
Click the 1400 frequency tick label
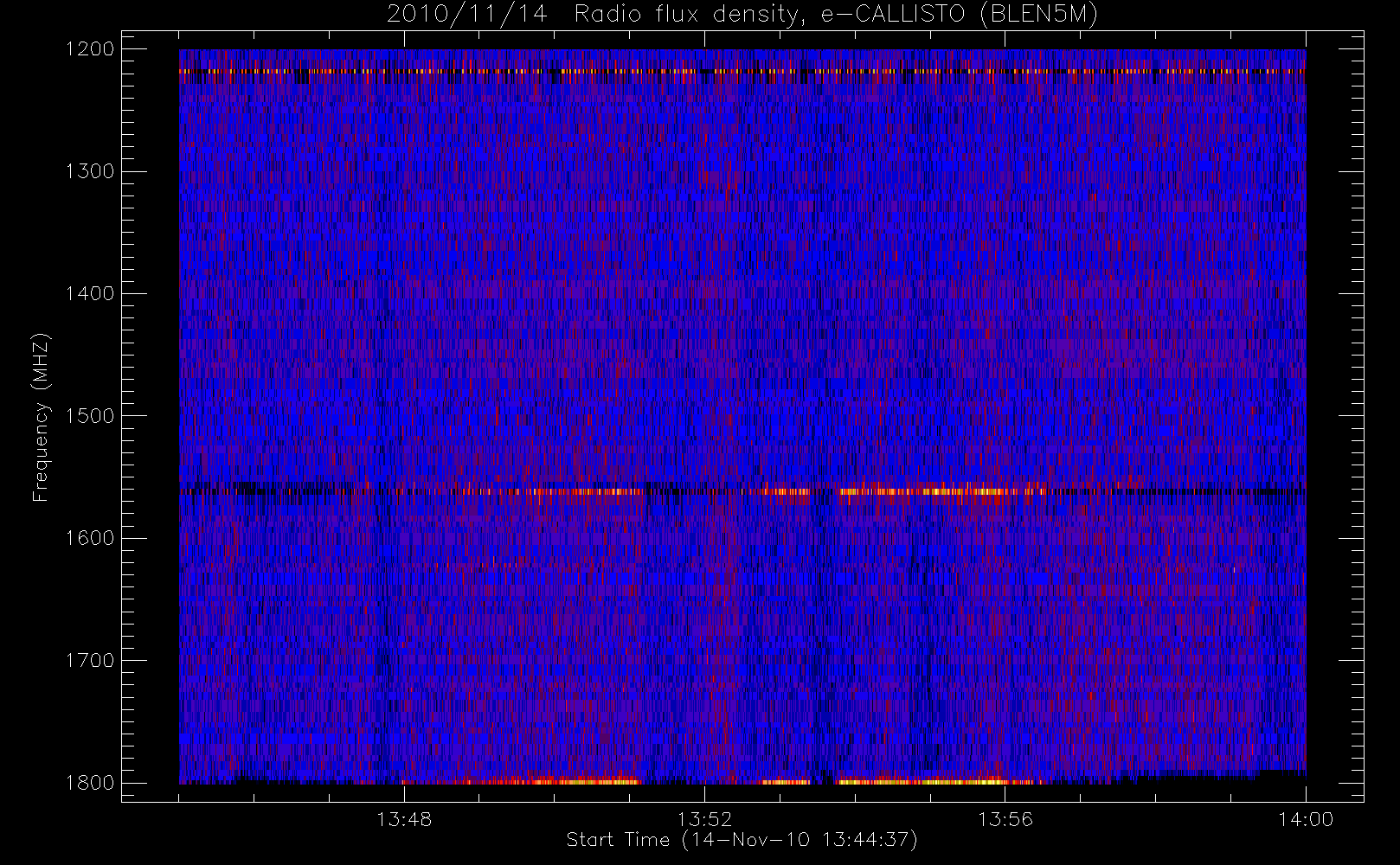[90, 293]
